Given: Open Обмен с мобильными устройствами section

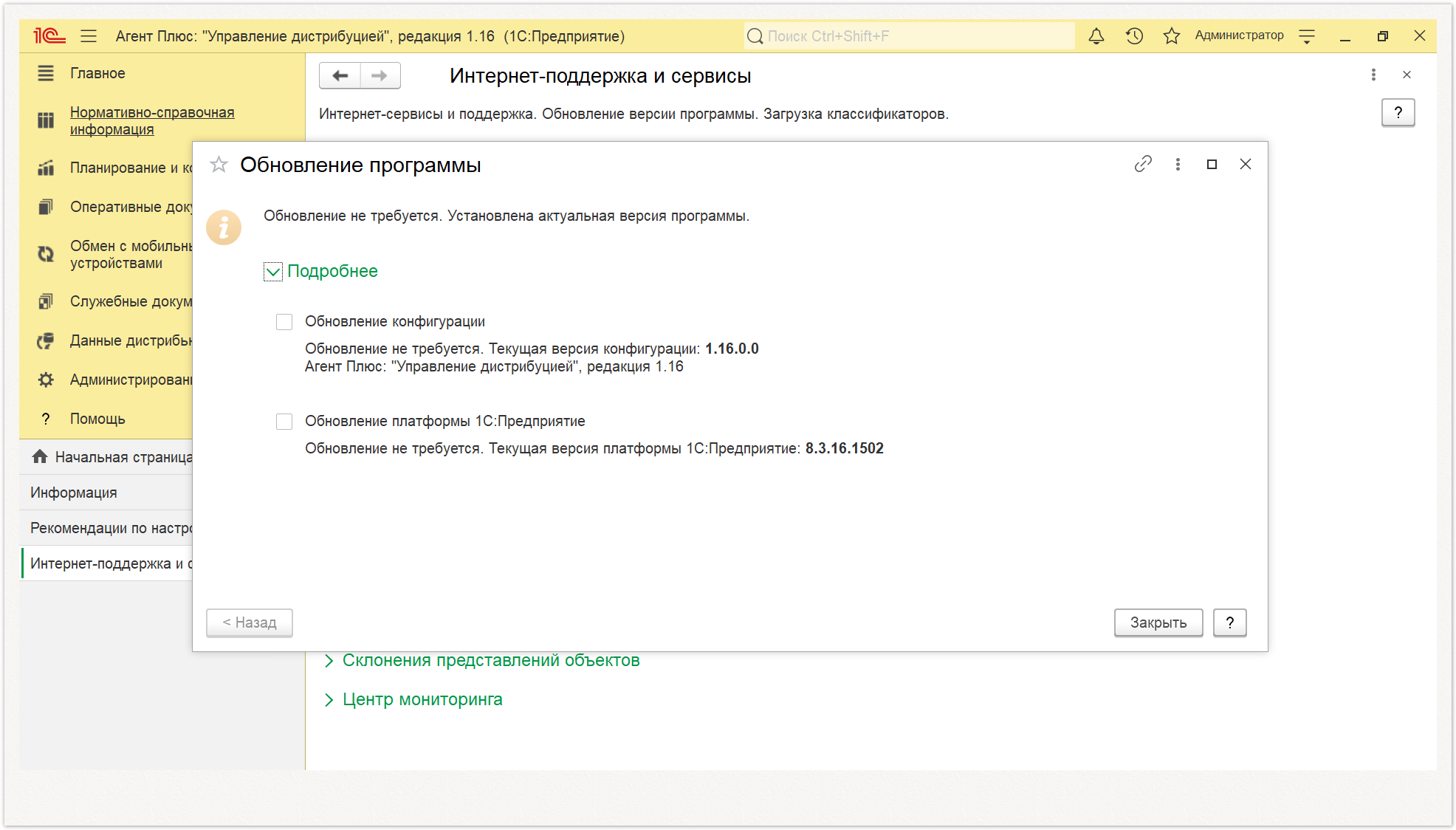Looking at the screenshot, I should 131,254.
